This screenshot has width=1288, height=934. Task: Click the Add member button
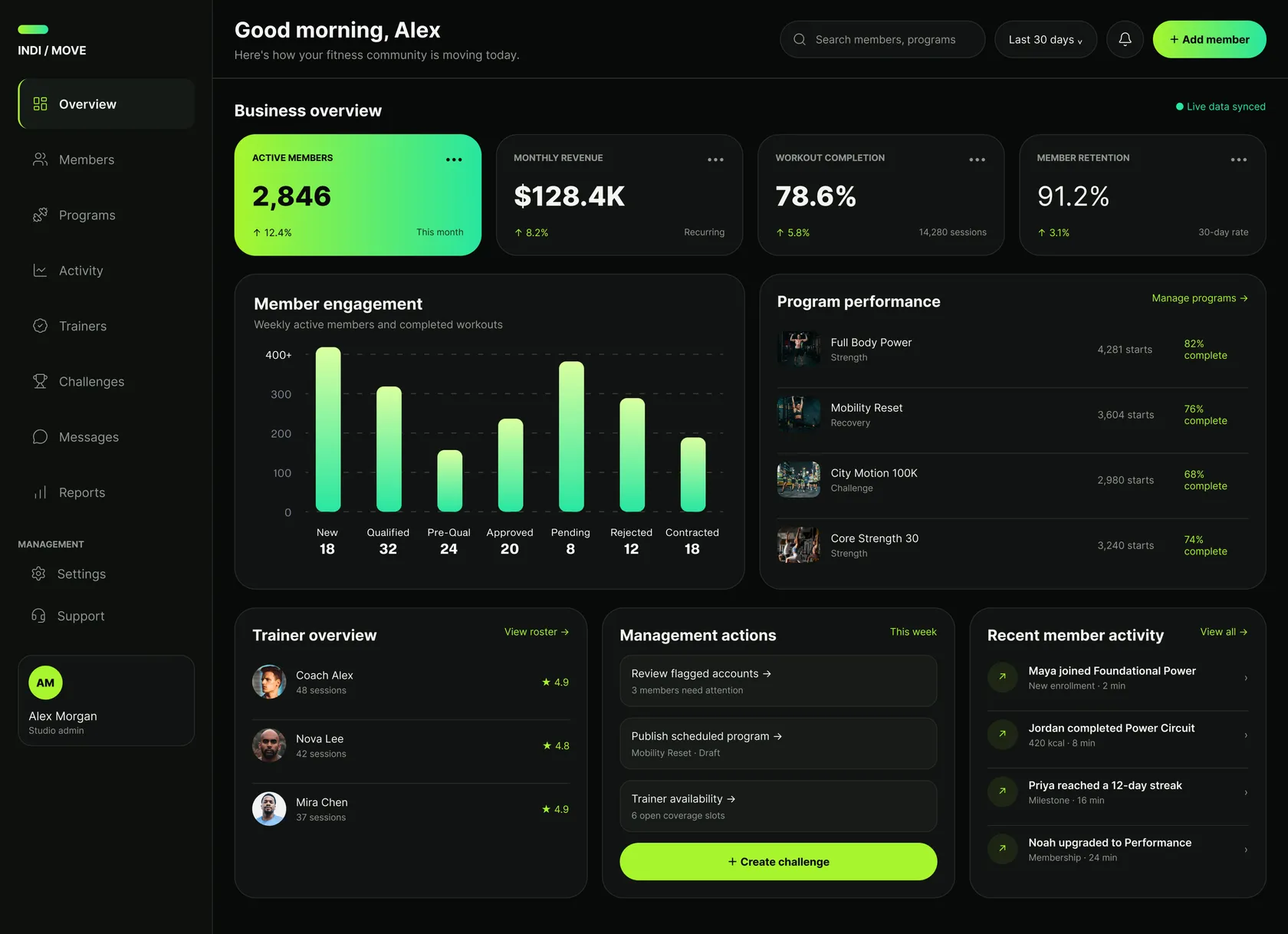pyautogui.click(x=1209, y=39)
